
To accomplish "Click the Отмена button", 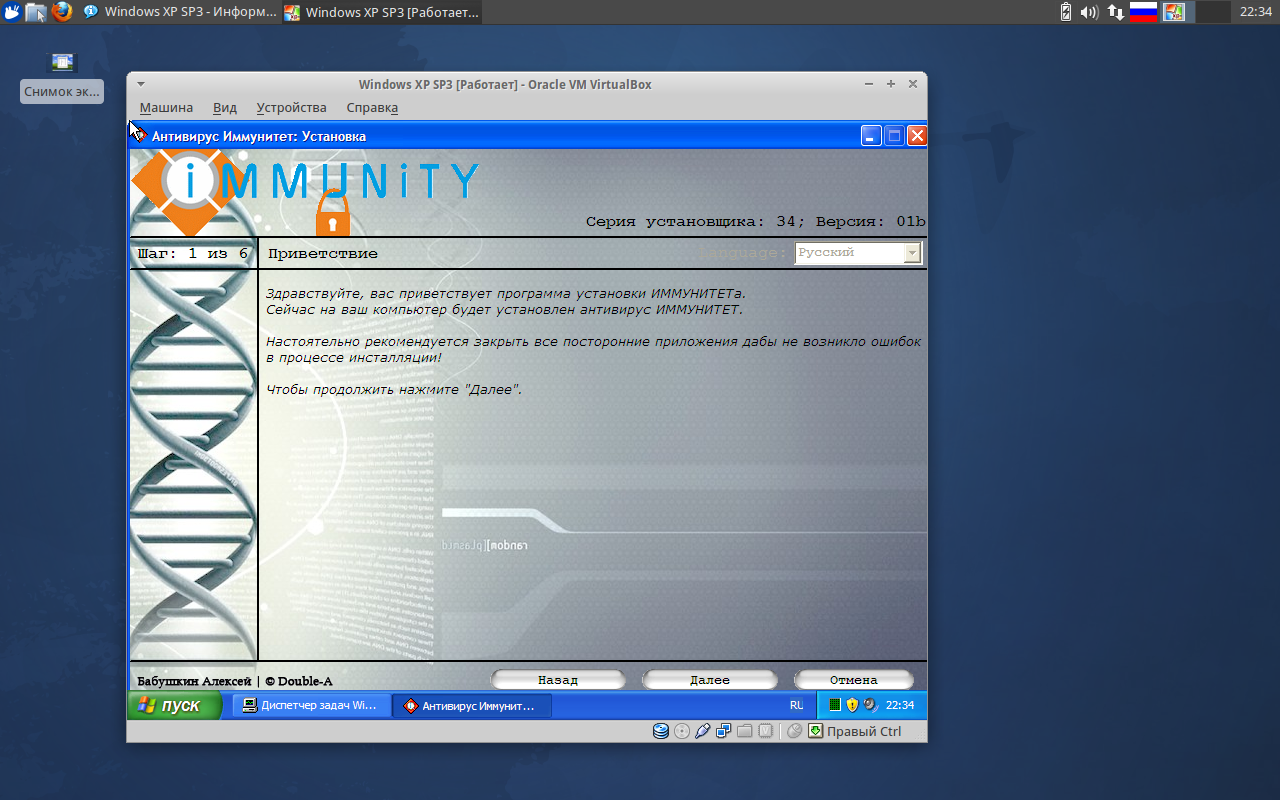I will tap(853, 680).
